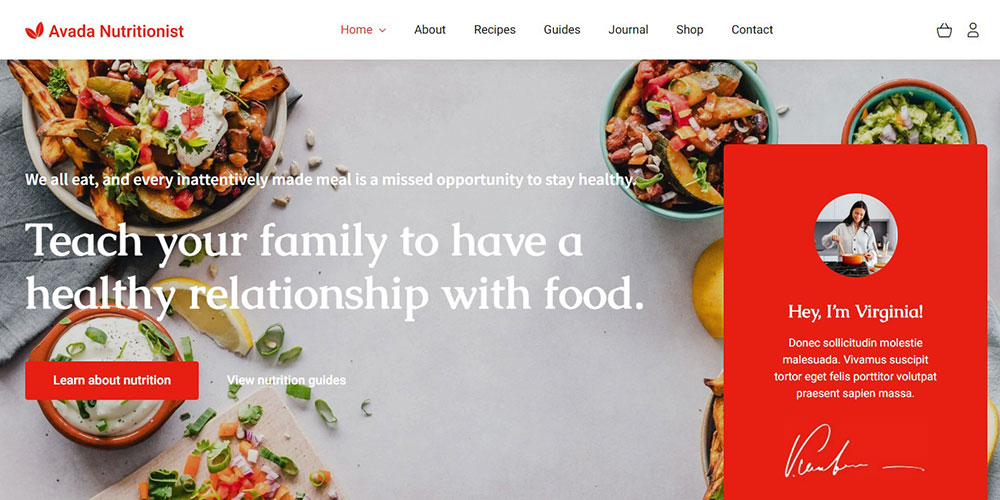The height and width of the screenshot is (500, 1000).
Task: Click Virginia's circular portrait photo
Action: (855, 235)
